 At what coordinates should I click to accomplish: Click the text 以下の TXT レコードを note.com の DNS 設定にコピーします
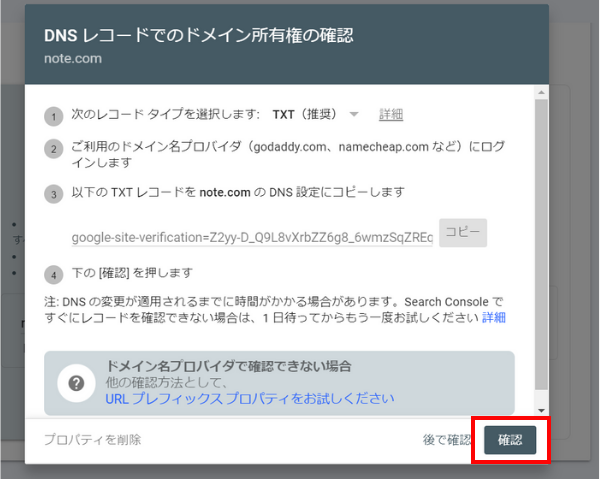[238, 192]
